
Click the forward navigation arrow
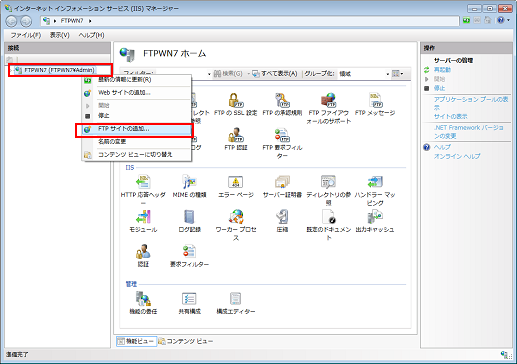[26, 21]
